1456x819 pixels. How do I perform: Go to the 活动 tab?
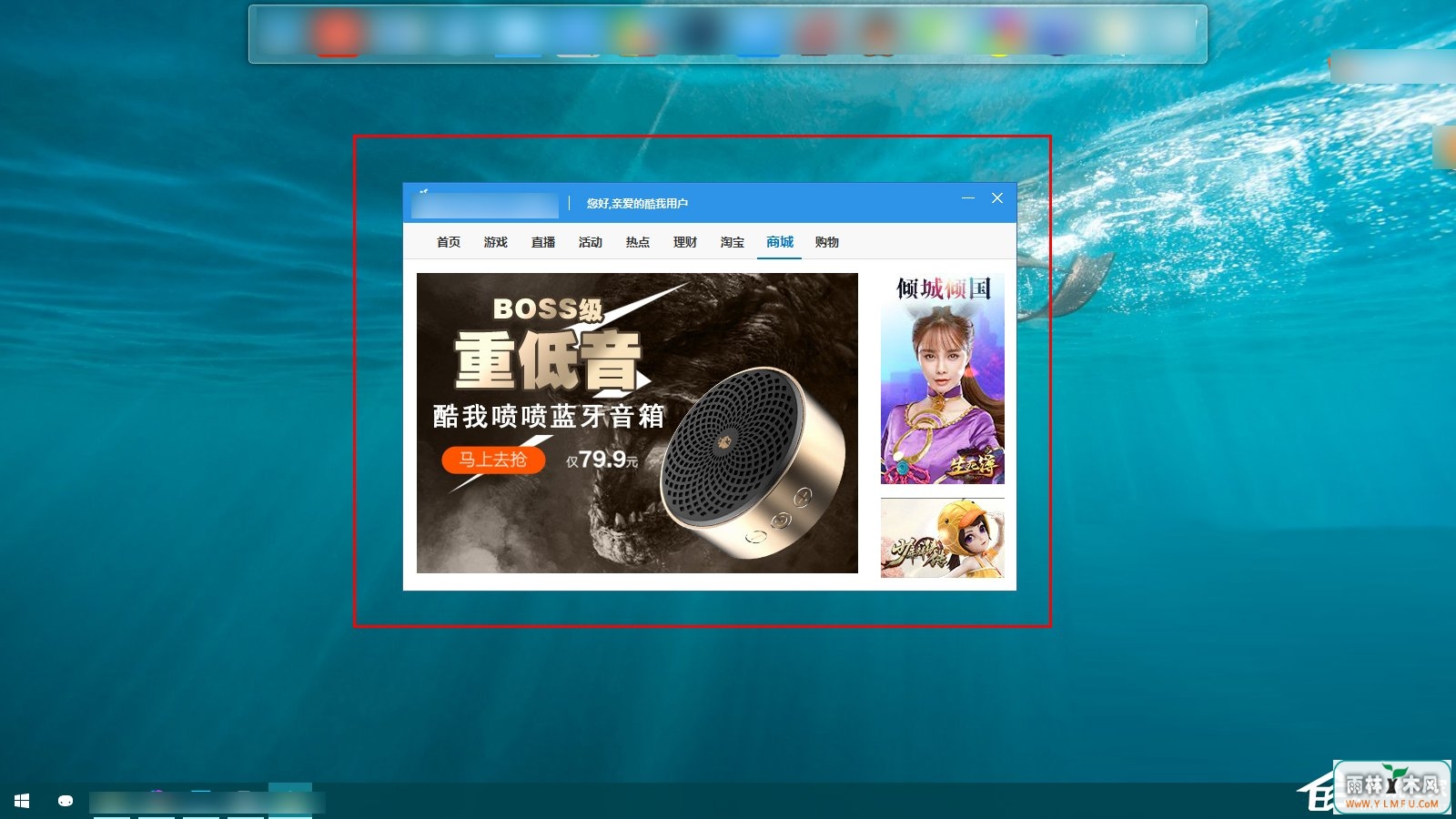591,242
